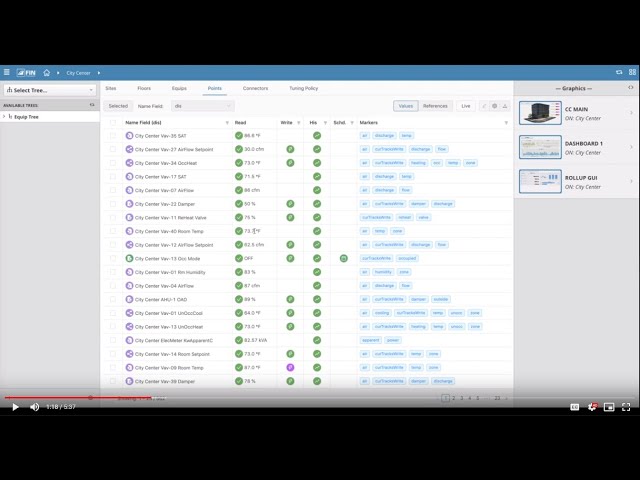Collapse Graphics panel with the arrows icon

(631, 87)
